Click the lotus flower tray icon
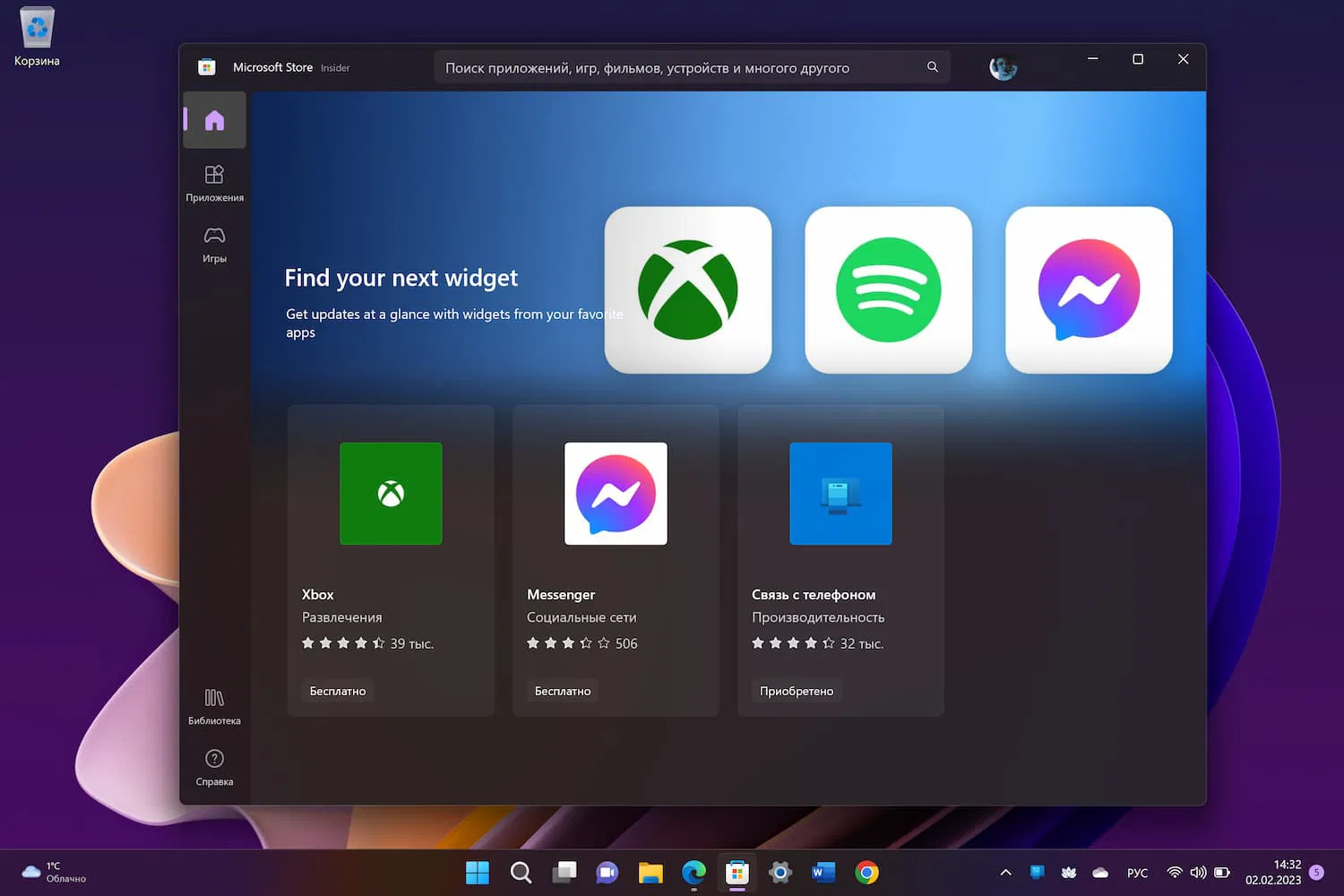This screenshot has width=1344, height=896. pyautogui.click(x=1069, y=872)
